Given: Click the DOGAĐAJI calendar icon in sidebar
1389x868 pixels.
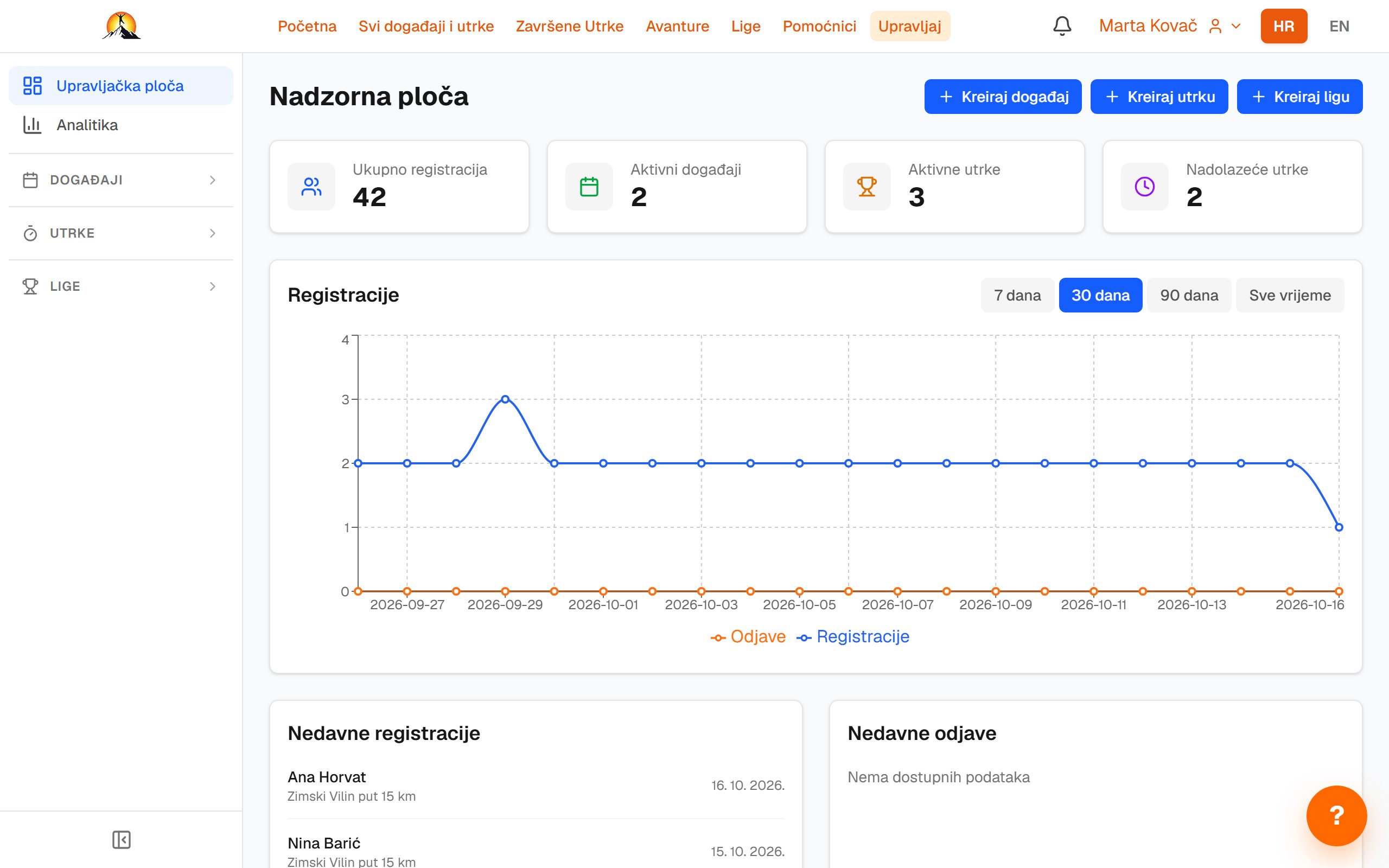Looking at the screenshot, I should pyautogui.click(x=30, y=180).
